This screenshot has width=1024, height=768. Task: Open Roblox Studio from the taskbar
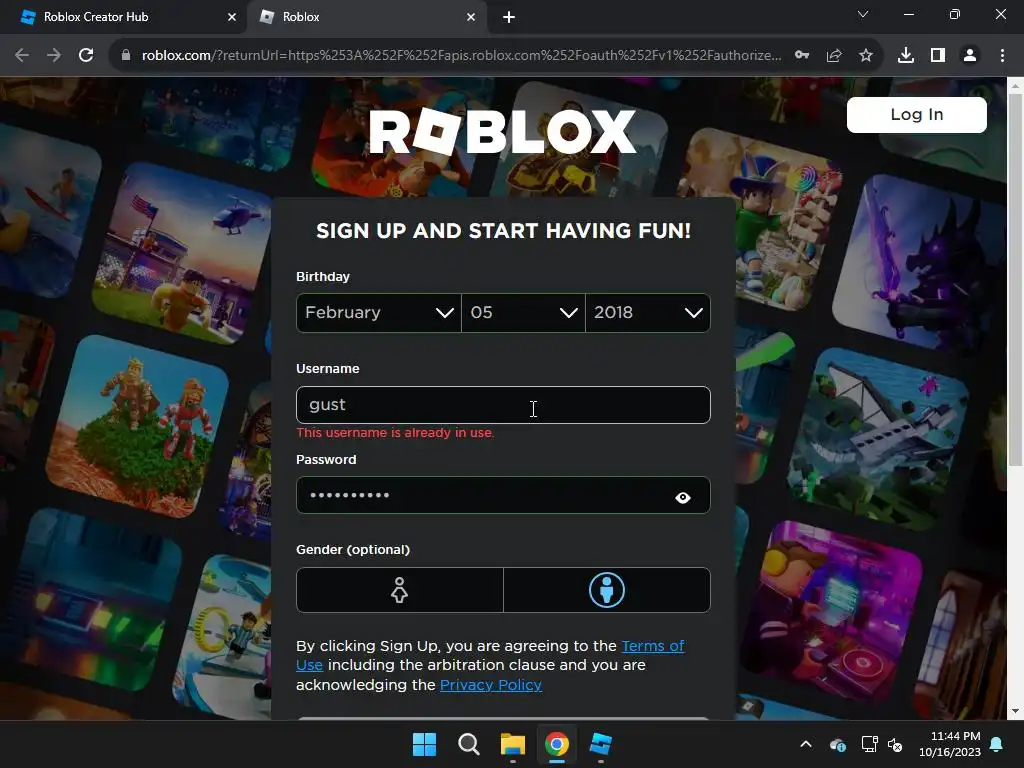pos(601,744)
